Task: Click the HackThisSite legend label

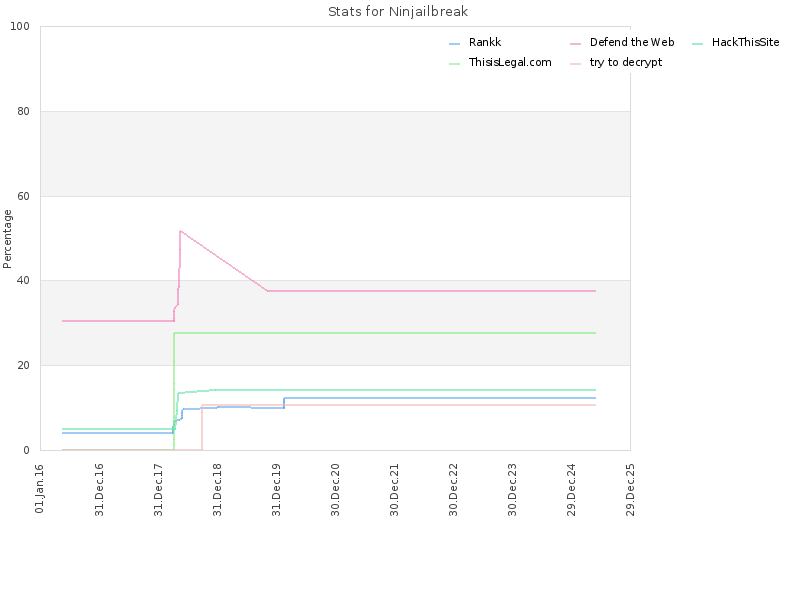Action: 745,42
